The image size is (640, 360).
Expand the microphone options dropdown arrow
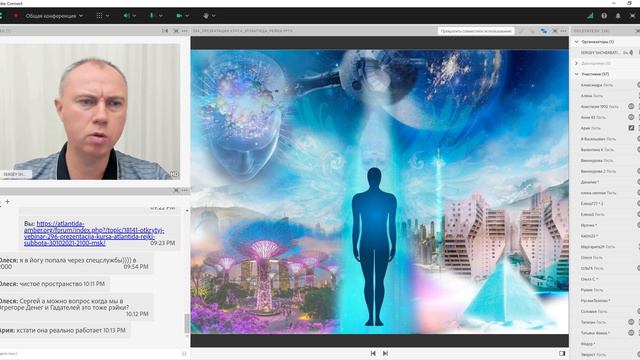161,16
